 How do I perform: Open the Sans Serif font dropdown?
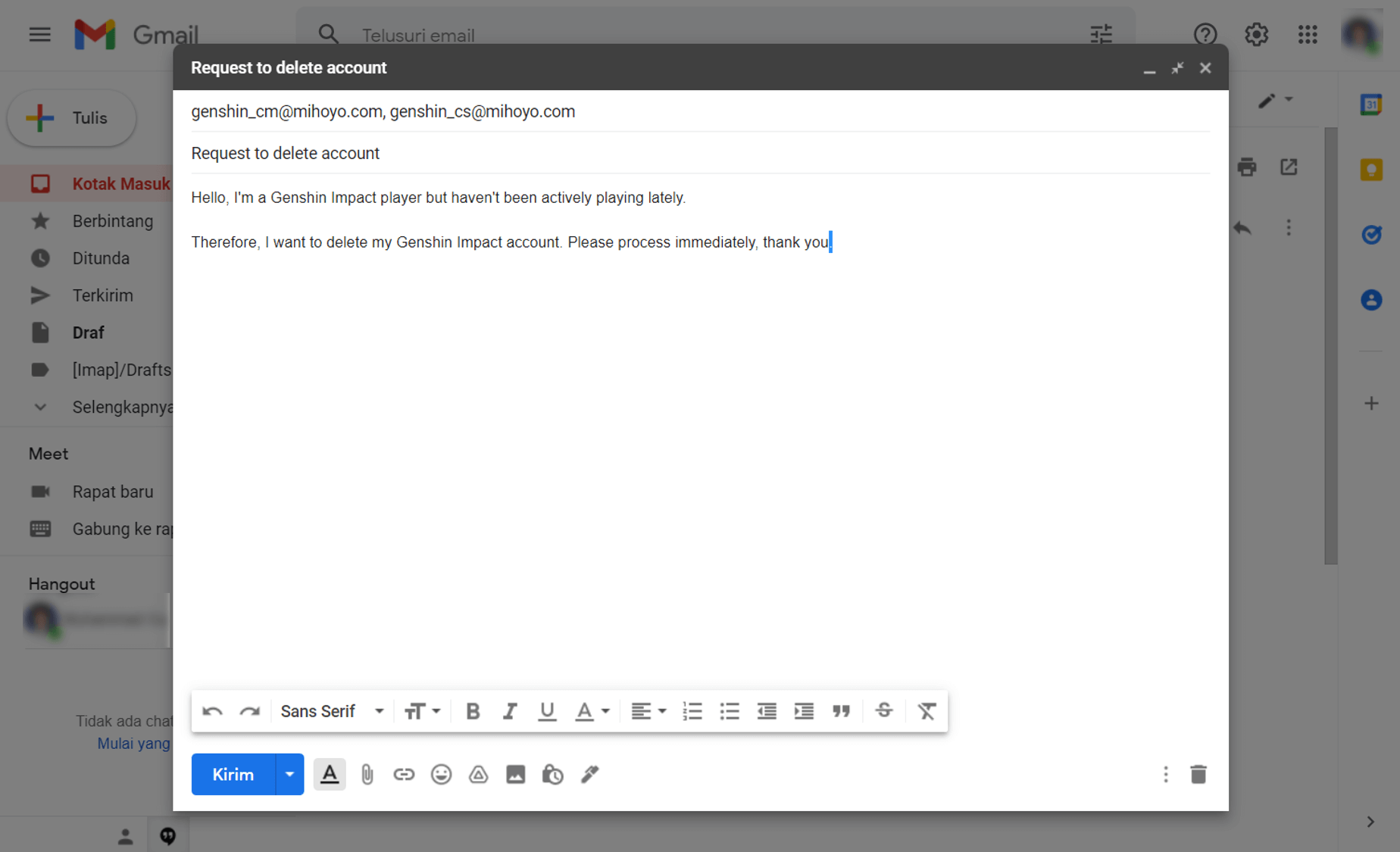(333, 711)
